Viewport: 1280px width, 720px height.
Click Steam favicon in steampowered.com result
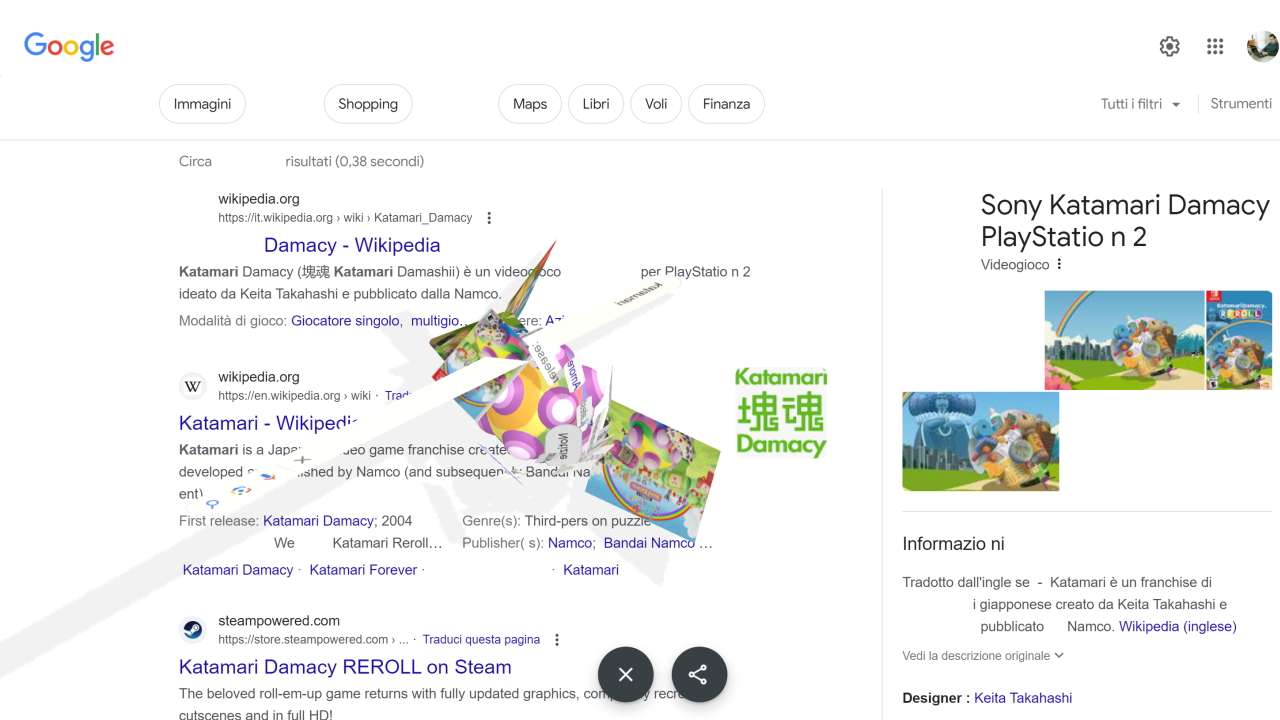coord(192,630)
